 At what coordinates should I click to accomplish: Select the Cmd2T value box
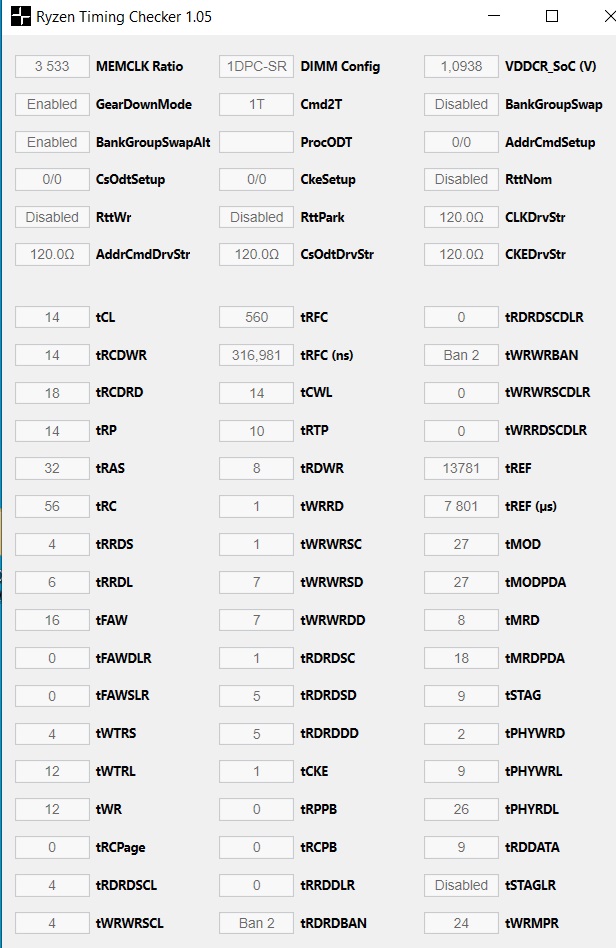point(256,104)
